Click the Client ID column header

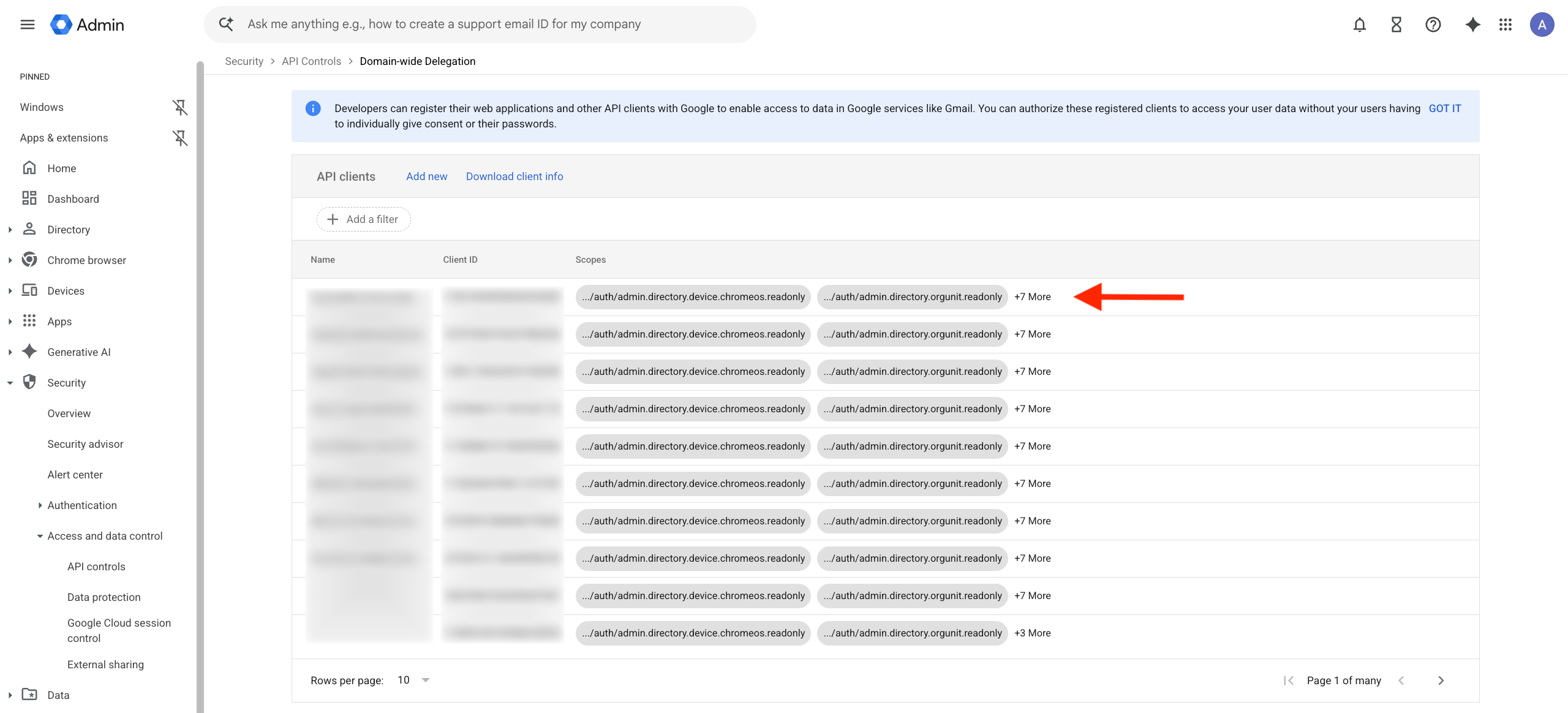pos(460,260)
